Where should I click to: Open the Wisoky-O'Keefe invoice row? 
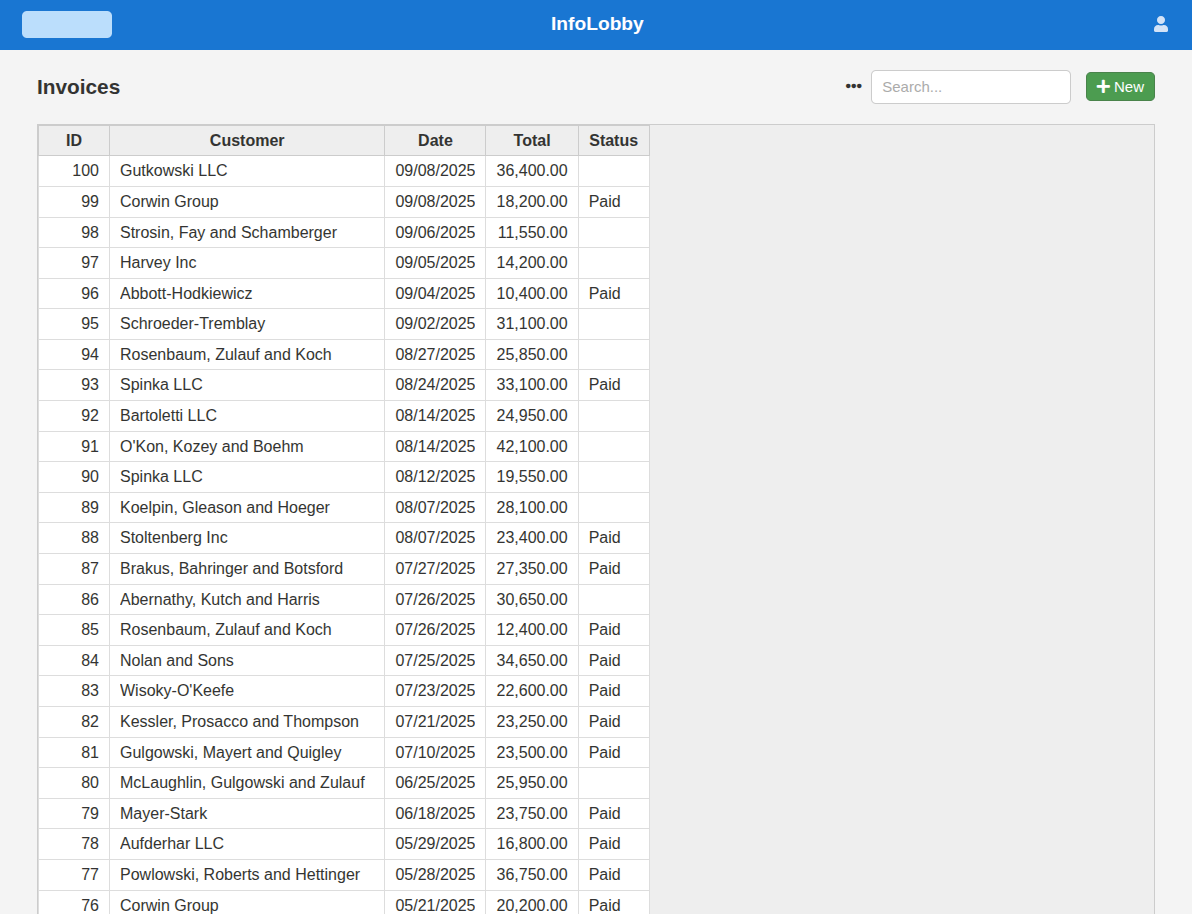tap(179, 691)
